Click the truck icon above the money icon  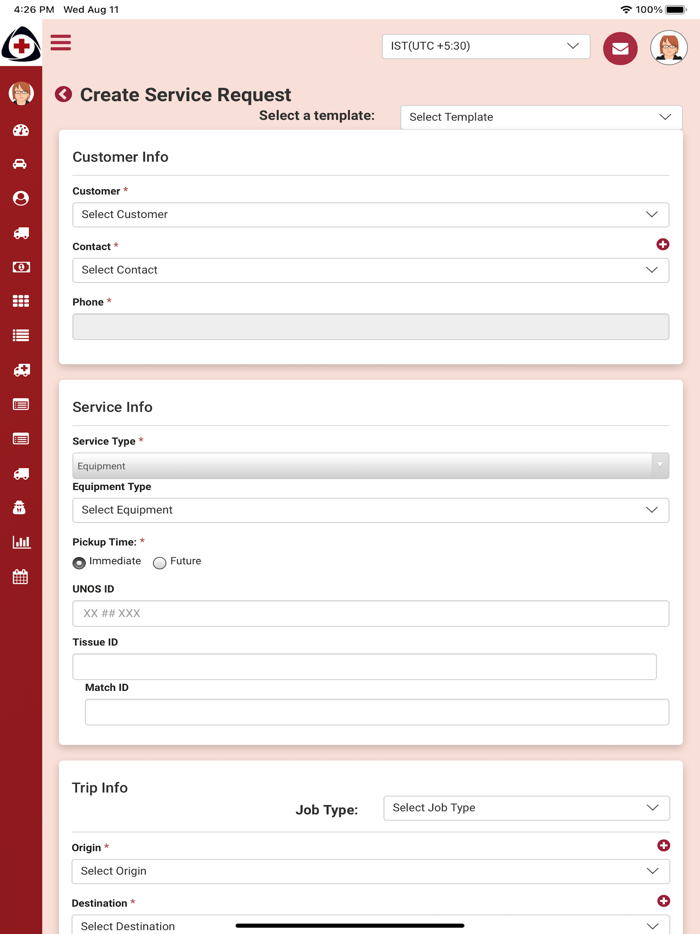pyautogui.click(x=21, y=233)
